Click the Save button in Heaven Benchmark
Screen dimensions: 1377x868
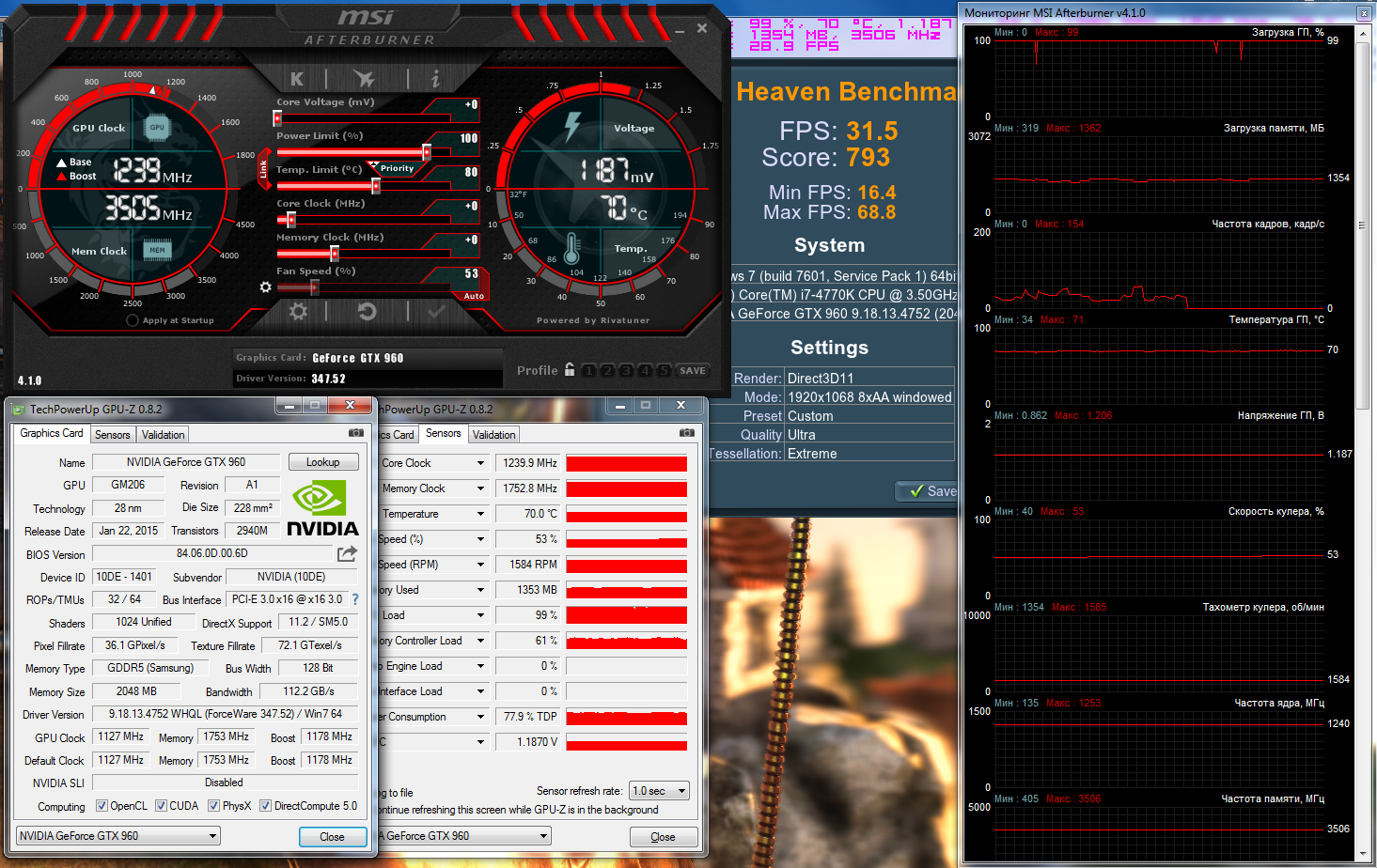(x=928, y=490)
